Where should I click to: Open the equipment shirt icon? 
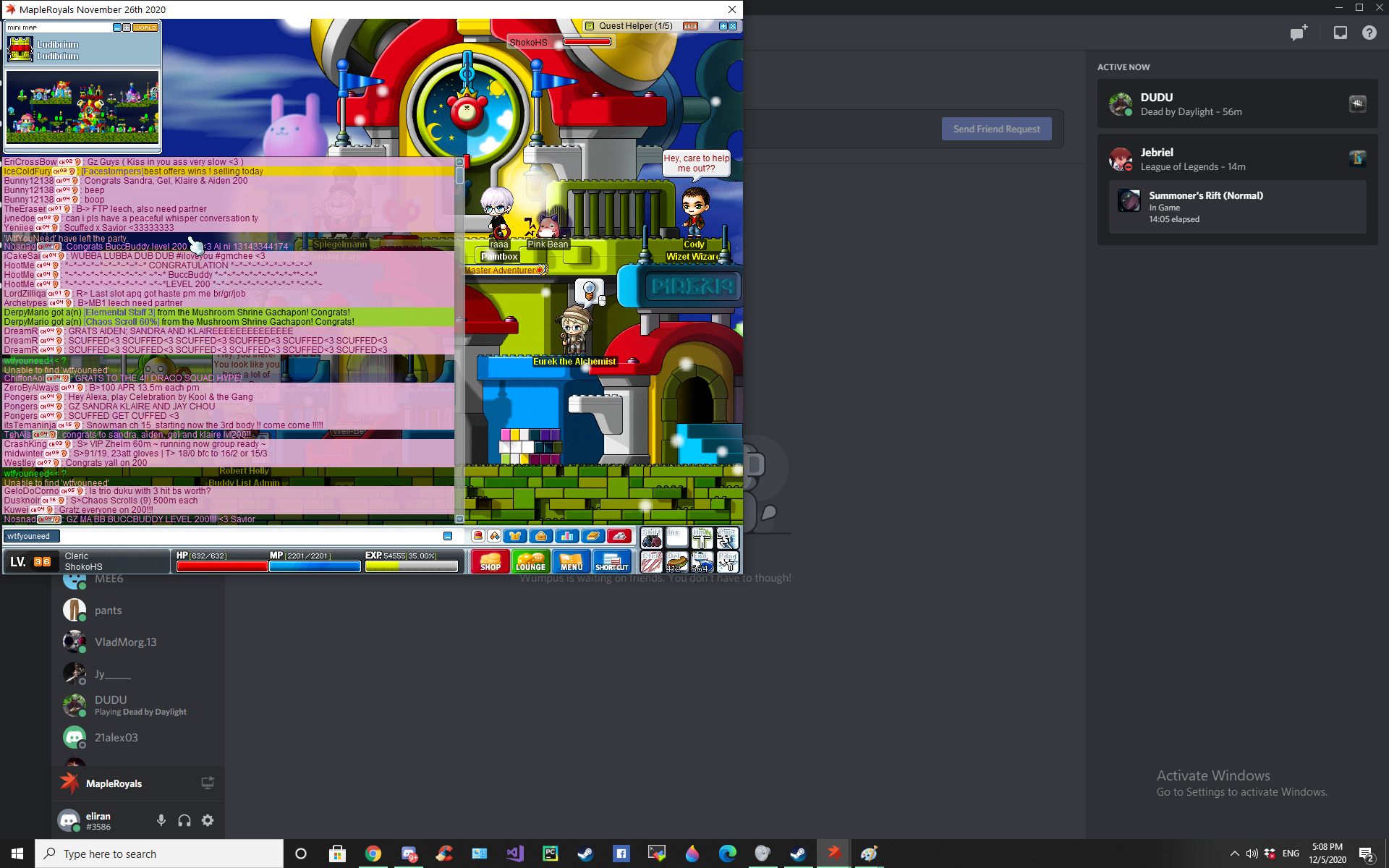(515, 536)
